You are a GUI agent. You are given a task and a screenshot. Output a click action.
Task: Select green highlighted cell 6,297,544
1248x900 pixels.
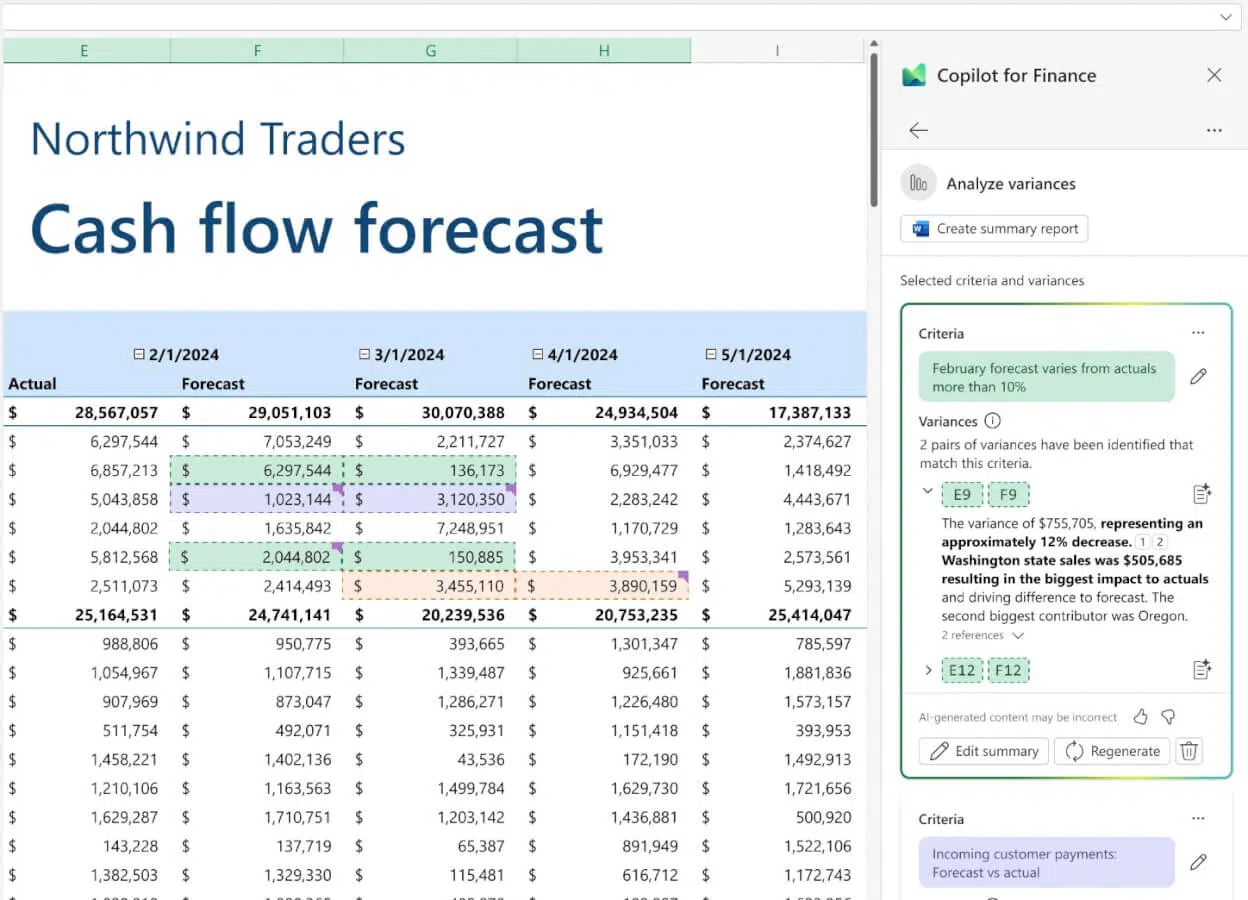[257, 470]
